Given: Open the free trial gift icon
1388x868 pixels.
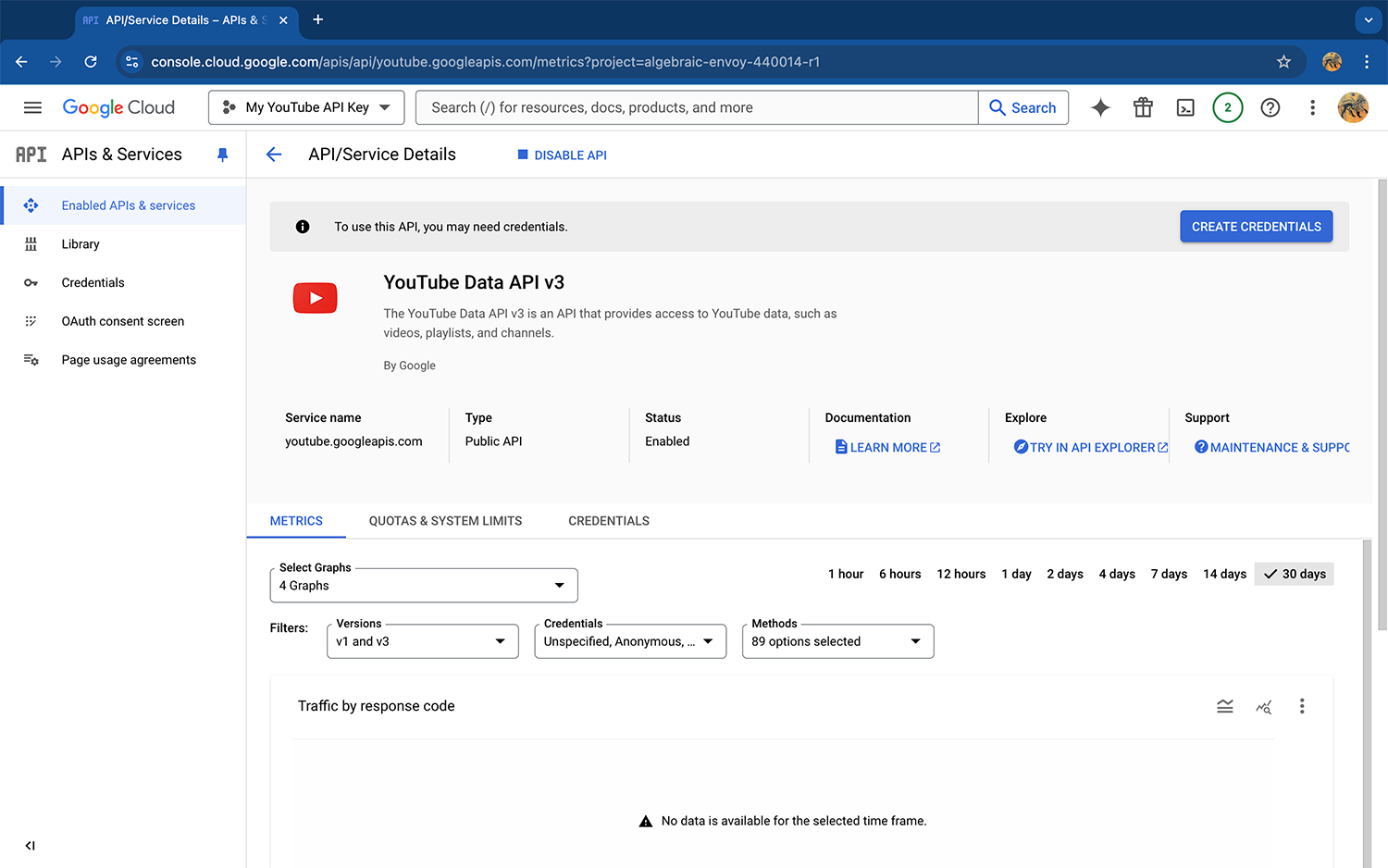Looking at the screenshot, I should pyautogui.click(x=1143, y=107).
